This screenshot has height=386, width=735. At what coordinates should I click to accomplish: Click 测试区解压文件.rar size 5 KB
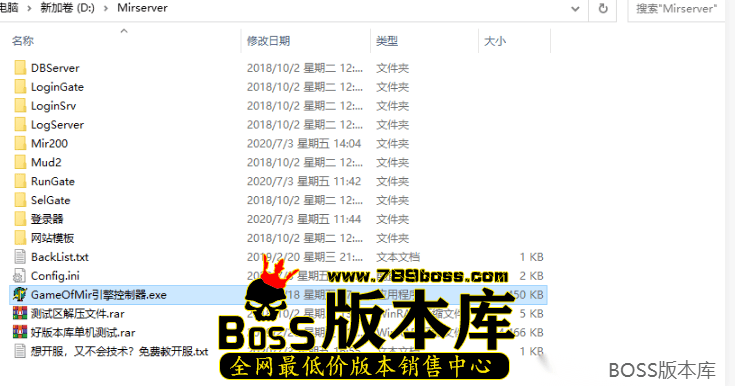coord(532,313)
